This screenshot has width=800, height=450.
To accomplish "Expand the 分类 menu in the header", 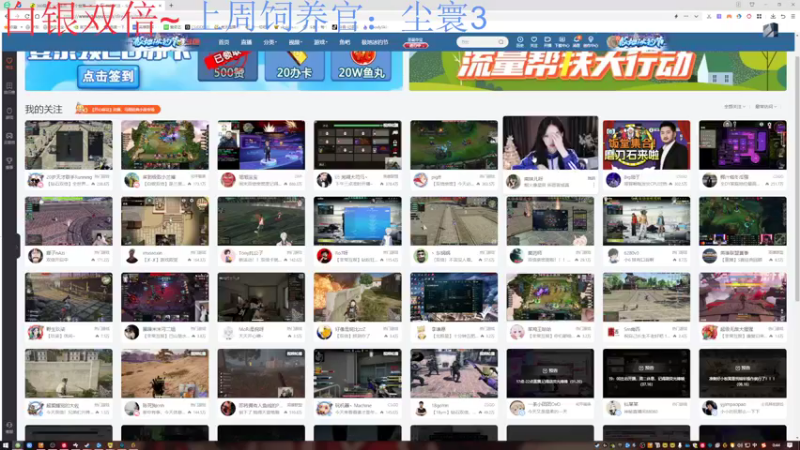I will [270, 42].
